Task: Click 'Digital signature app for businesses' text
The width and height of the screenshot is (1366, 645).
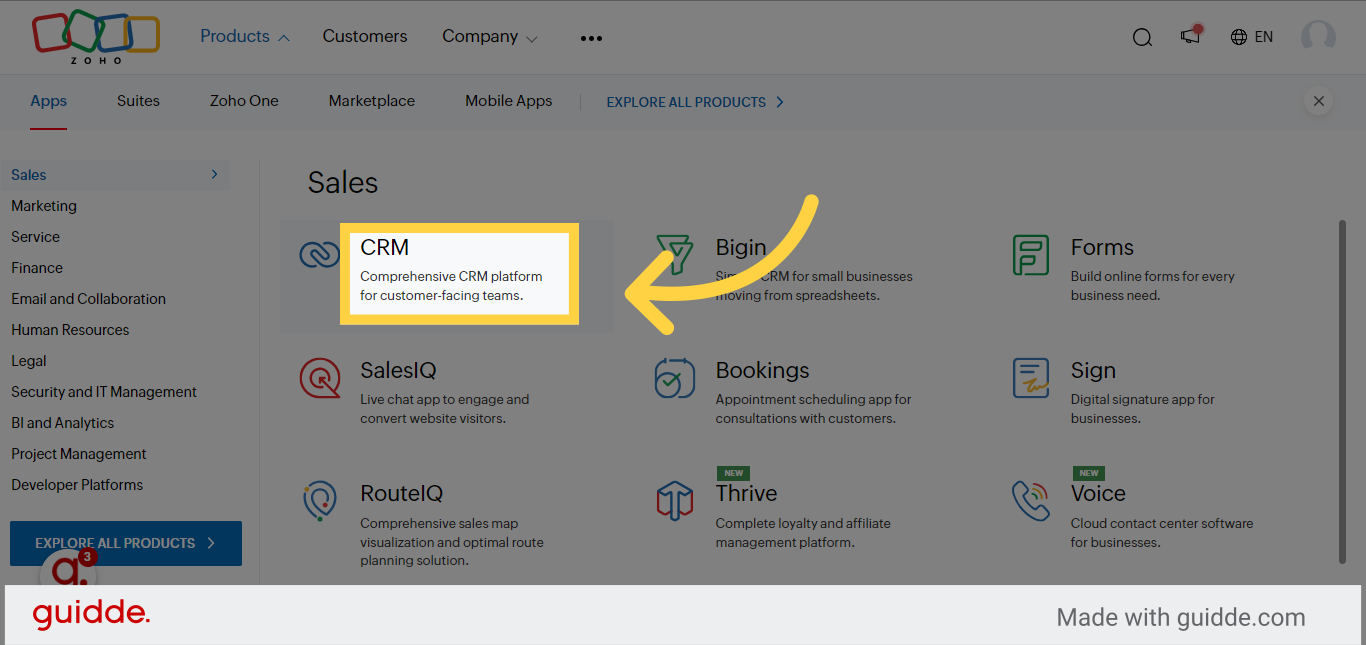Action: click(x=1142, y=409)
